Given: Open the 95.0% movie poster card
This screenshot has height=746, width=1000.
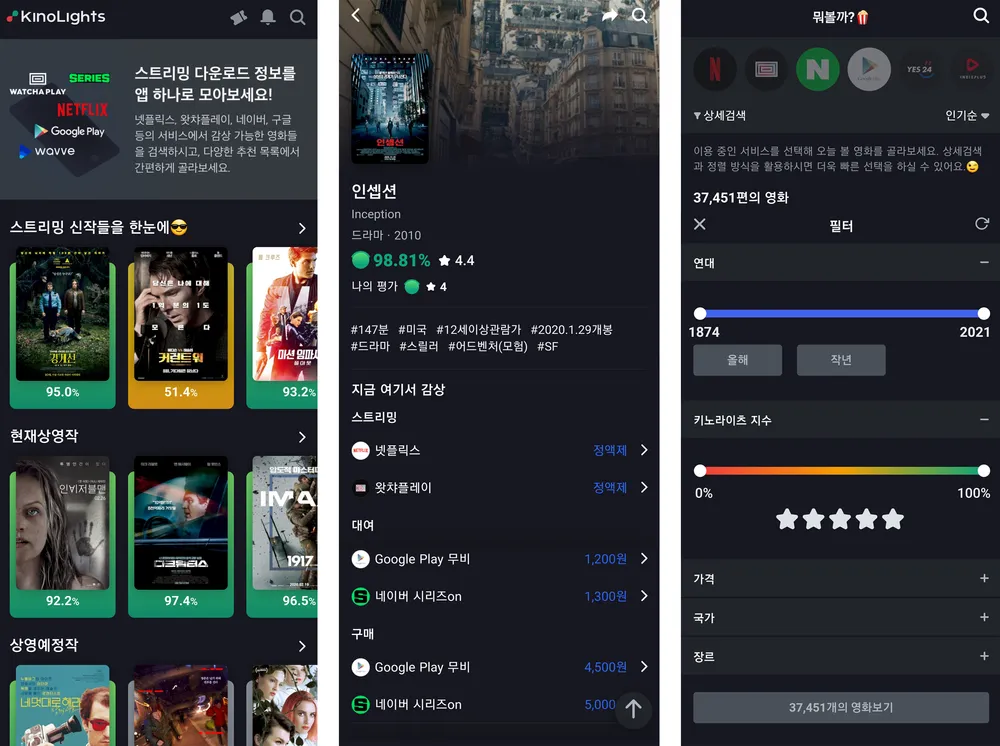Looking at the screenshot, I should [x=62, y=328].
